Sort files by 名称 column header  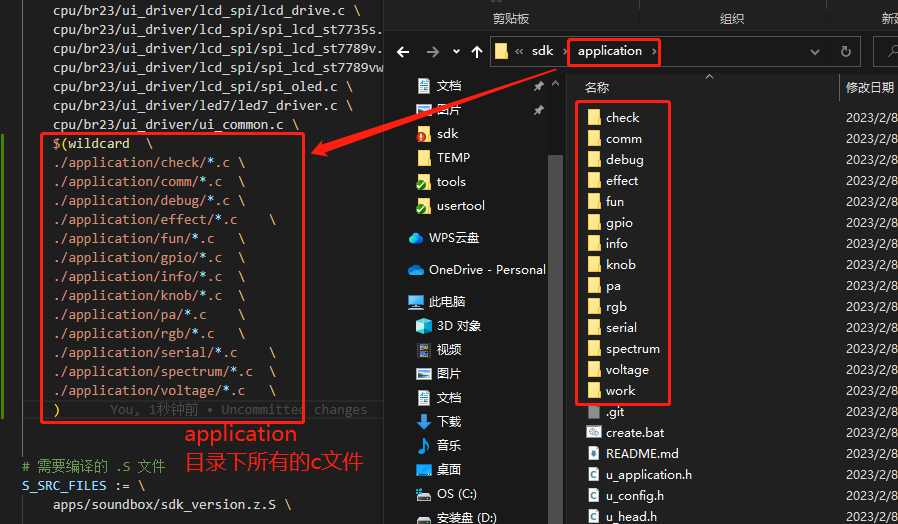[x=597, y=88]
